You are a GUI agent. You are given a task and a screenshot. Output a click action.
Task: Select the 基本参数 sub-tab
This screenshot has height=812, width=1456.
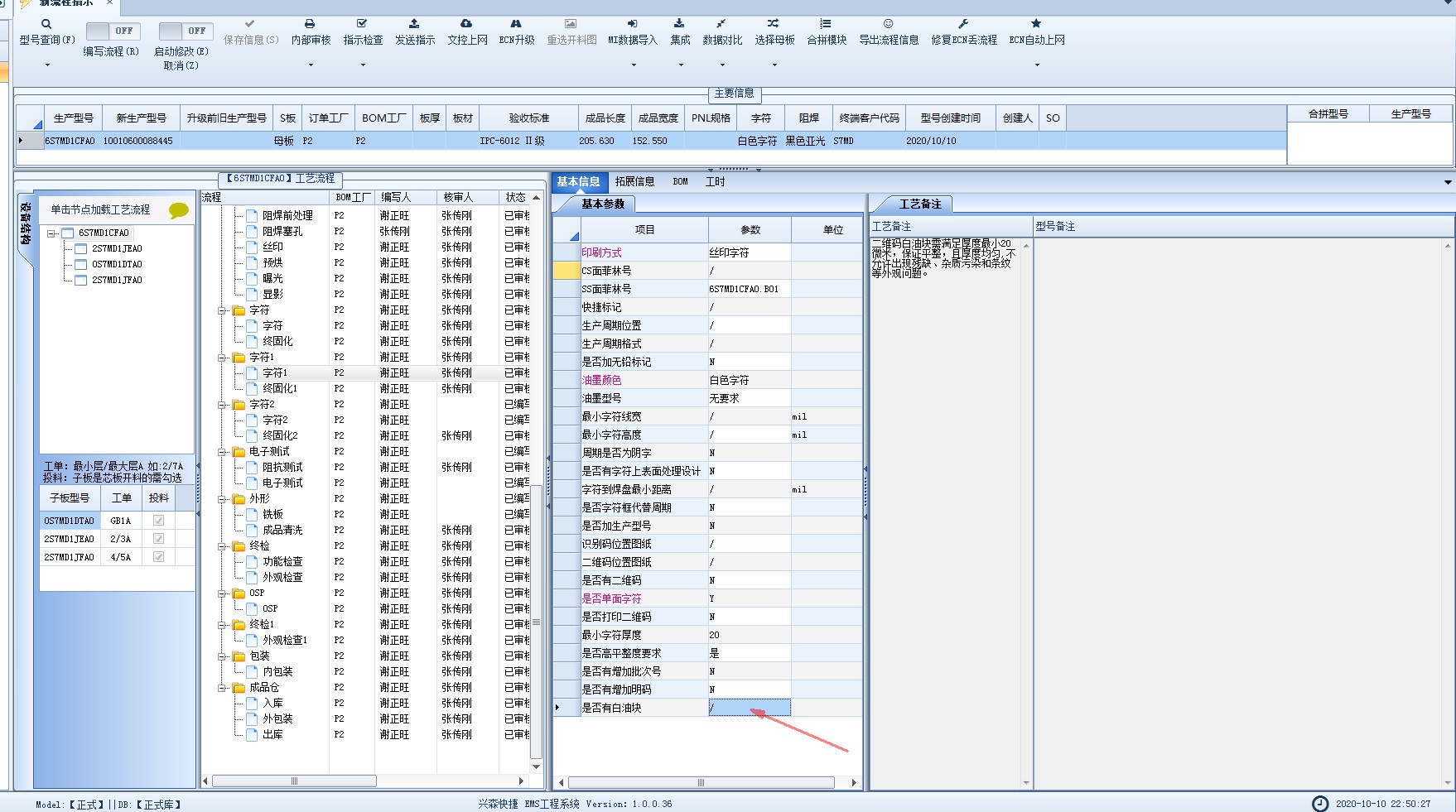pos(602,204)
